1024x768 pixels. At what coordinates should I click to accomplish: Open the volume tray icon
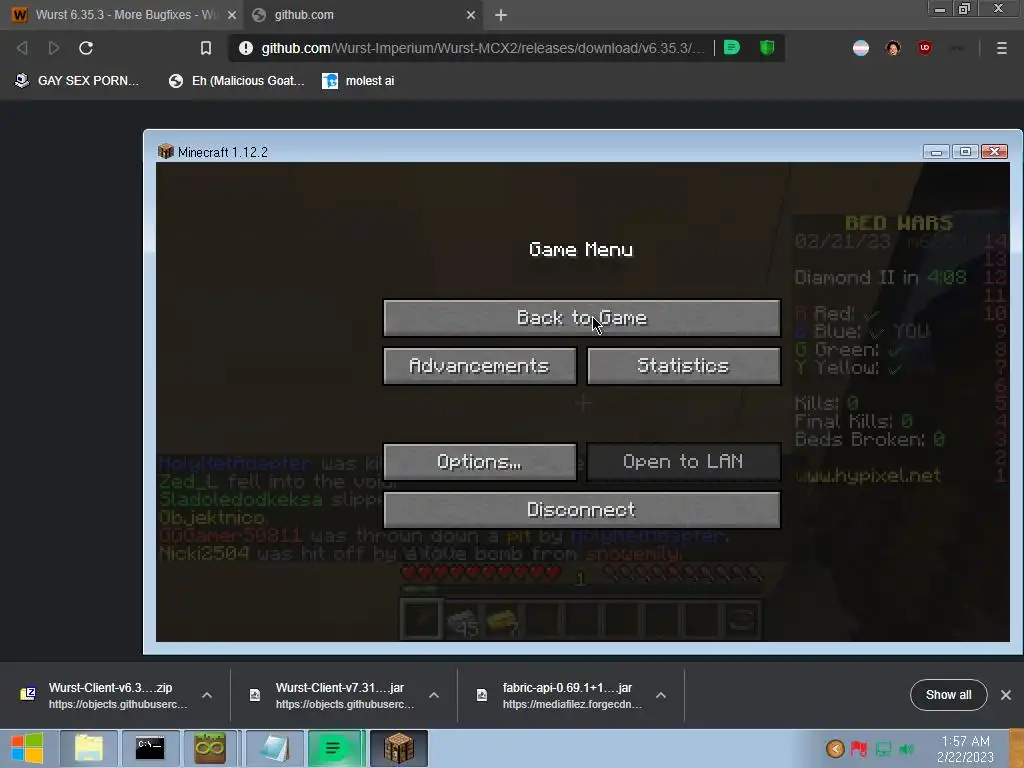[x=906, y=748]
